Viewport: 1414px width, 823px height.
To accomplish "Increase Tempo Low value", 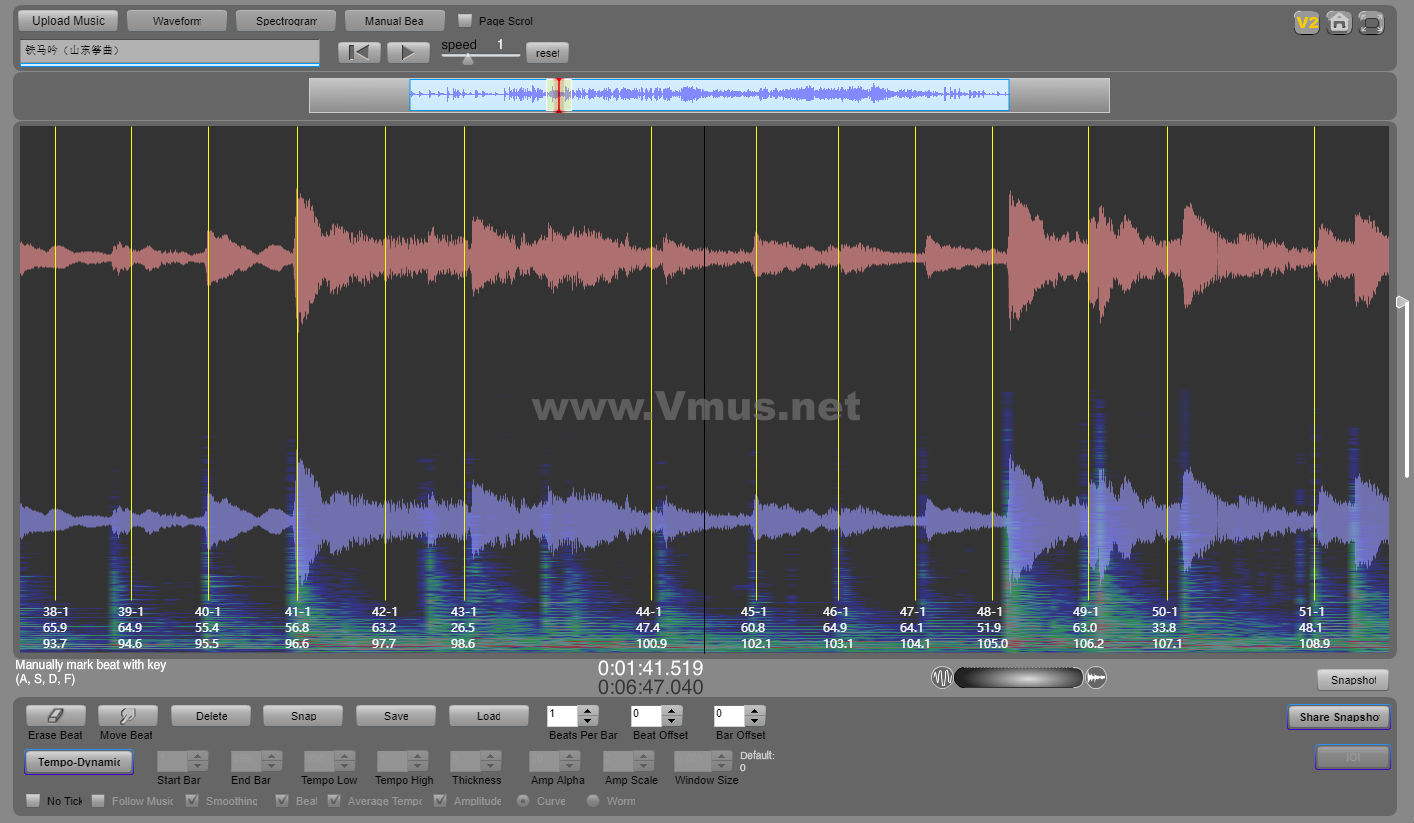I will (344, 756).
